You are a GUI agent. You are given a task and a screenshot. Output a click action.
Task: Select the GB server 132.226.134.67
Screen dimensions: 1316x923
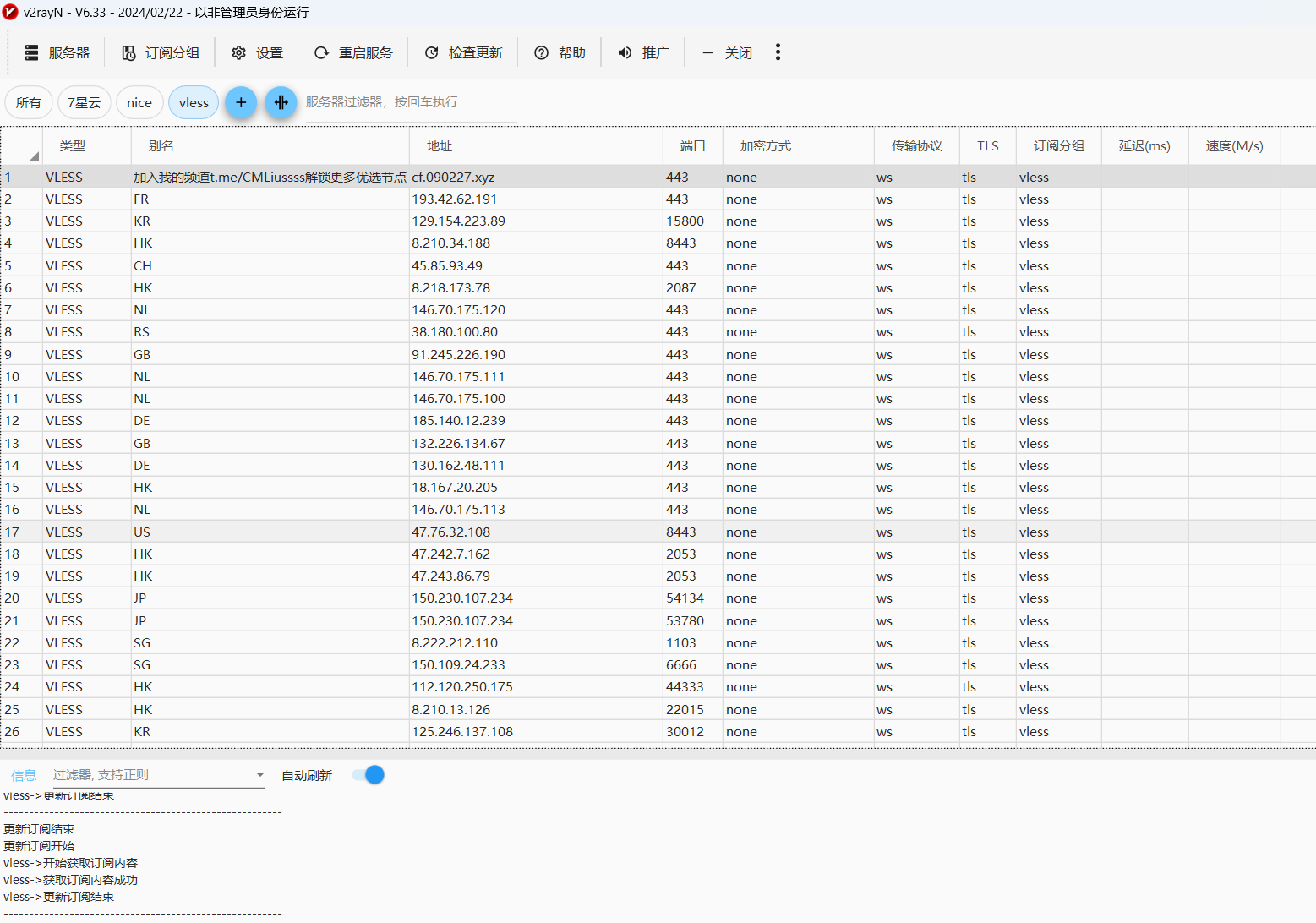point(658,443)
